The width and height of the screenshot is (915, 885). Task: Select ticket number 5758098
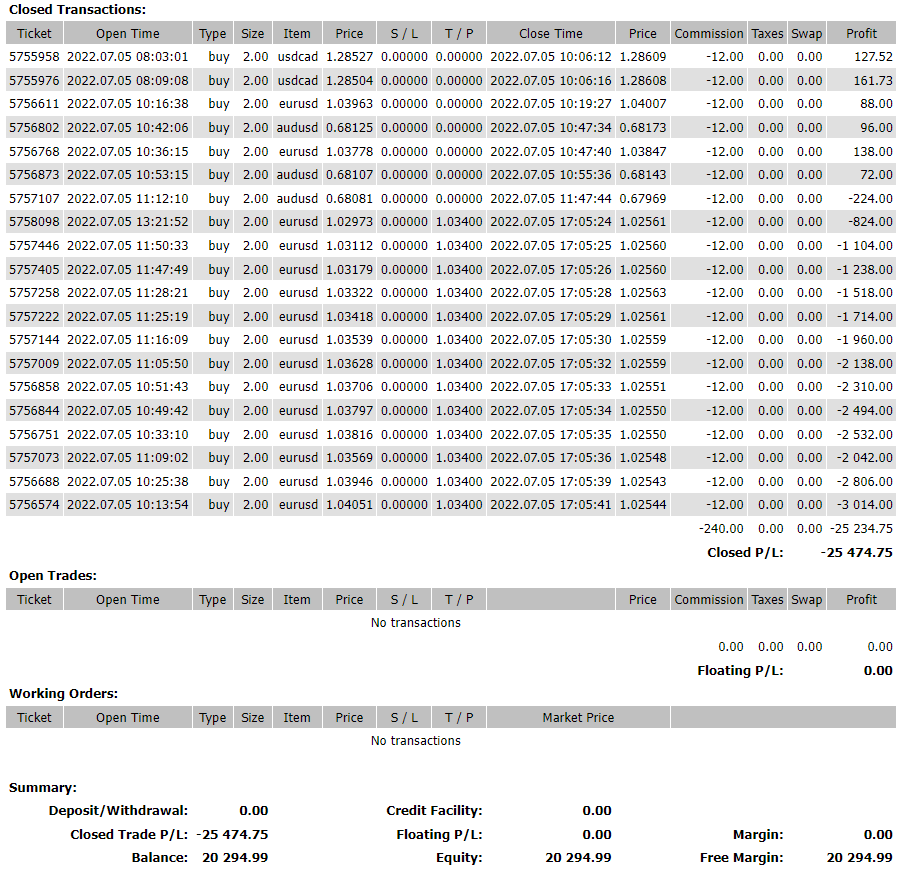[34, 222]
